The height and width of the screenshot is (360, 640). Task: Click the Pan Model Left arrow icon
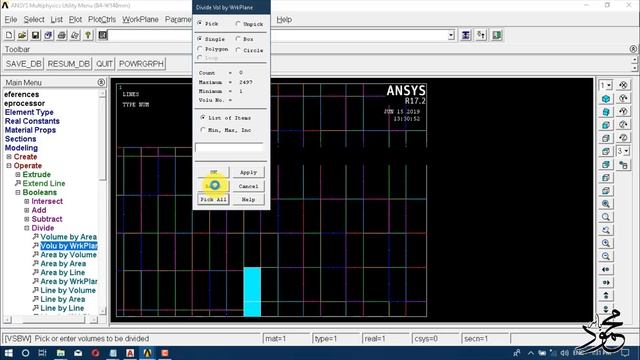tap(606, 269)
